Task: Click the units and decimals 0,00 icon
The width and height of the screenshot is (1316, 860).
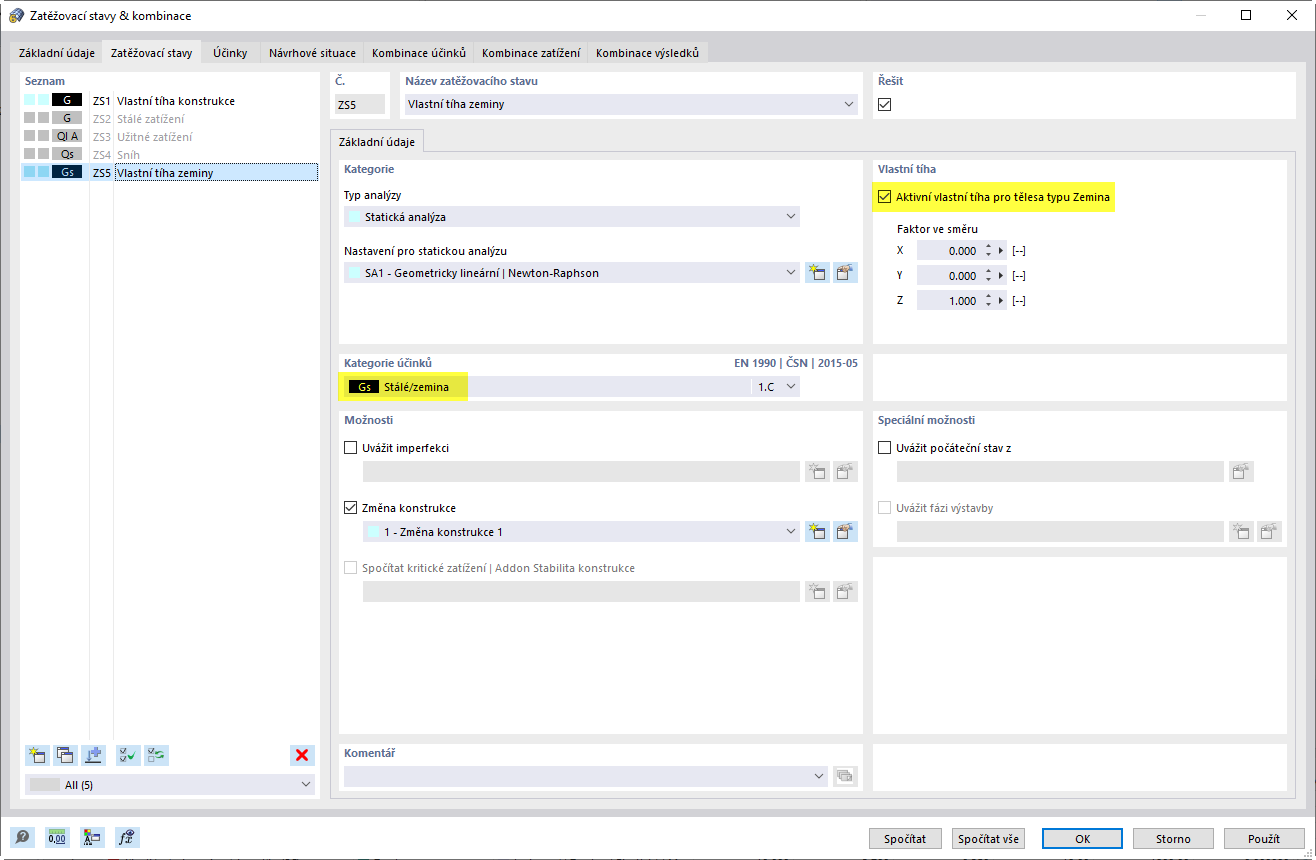Action: (56, 838)
